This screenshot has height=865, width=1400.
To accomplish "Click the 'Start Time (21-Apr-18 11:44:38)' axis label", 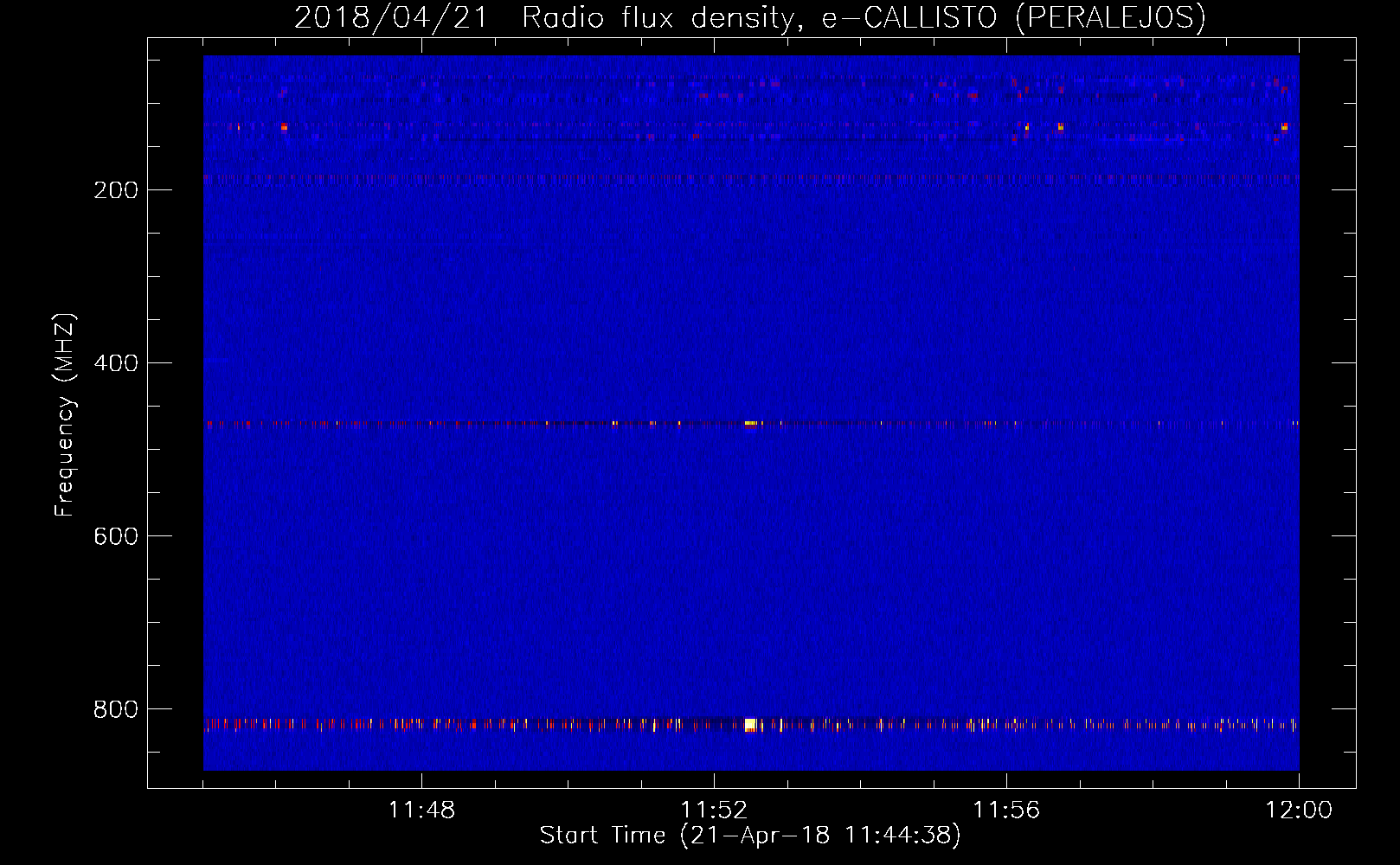I will pos(750,836).
